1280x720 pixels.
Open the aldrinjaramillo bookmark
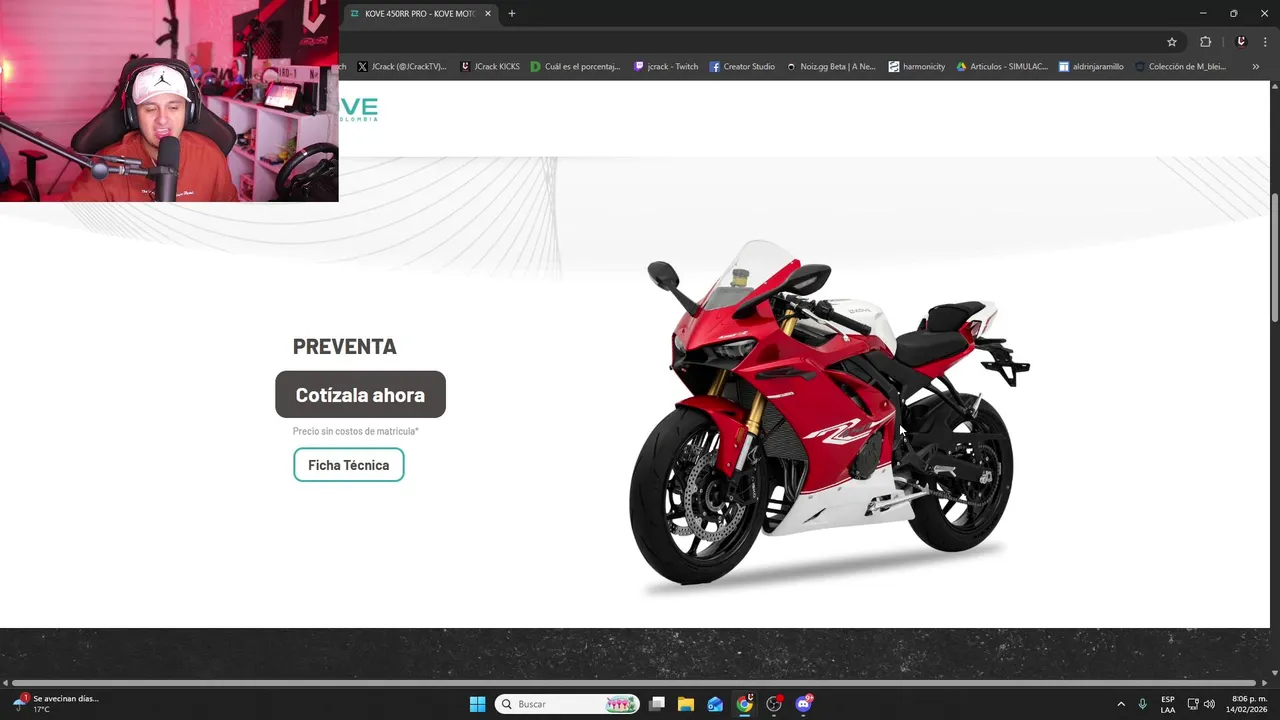(1091, 67)
